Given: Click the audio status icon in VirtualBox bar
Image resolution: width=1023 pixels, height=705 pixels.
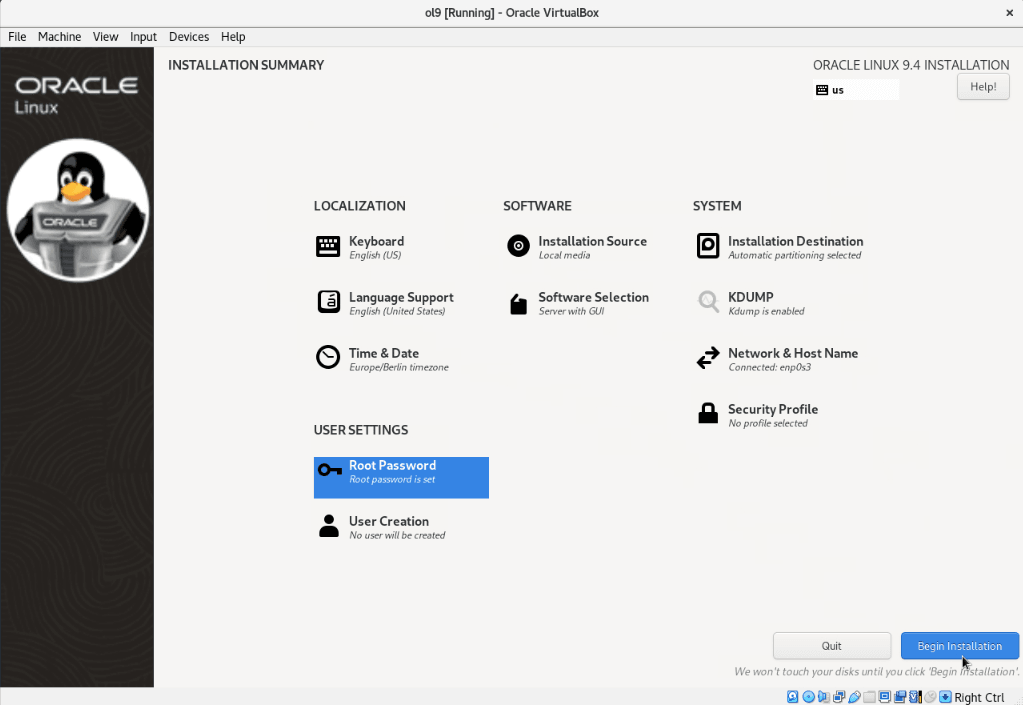Looking at the screenshot, I should 823,697.
